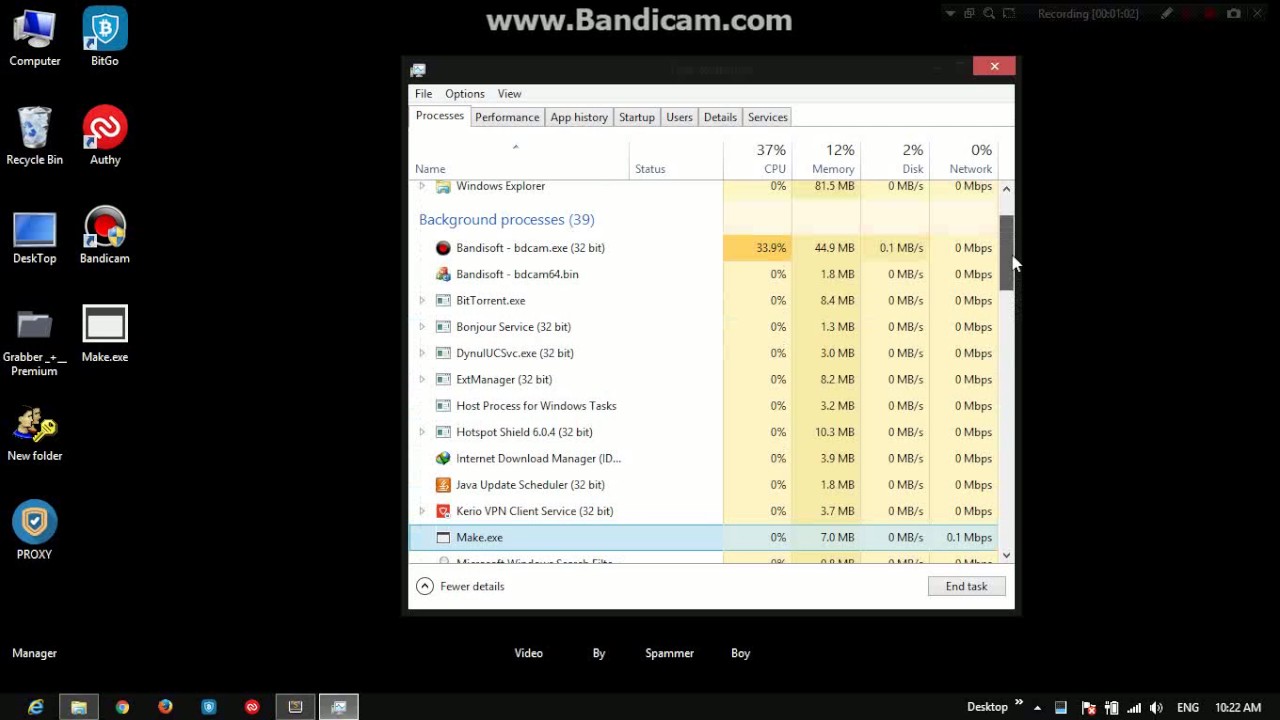Switch to the Performance tab
The height and width of the screenshot is (720, 1280).
(x=507, y=117)
